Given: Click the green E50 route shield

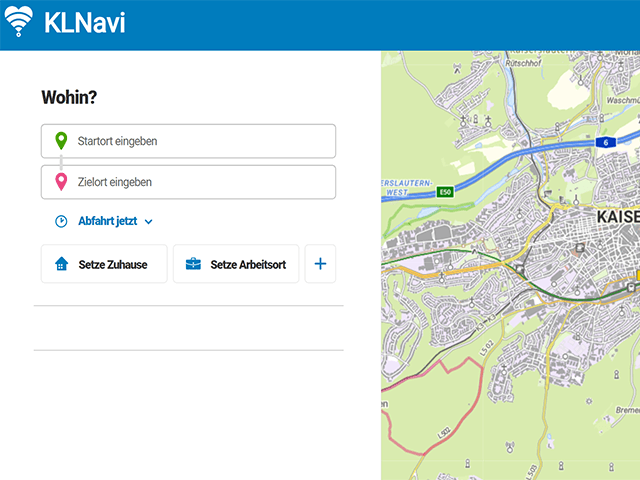Looking at the screenshot, I should (x=446, y=191).
